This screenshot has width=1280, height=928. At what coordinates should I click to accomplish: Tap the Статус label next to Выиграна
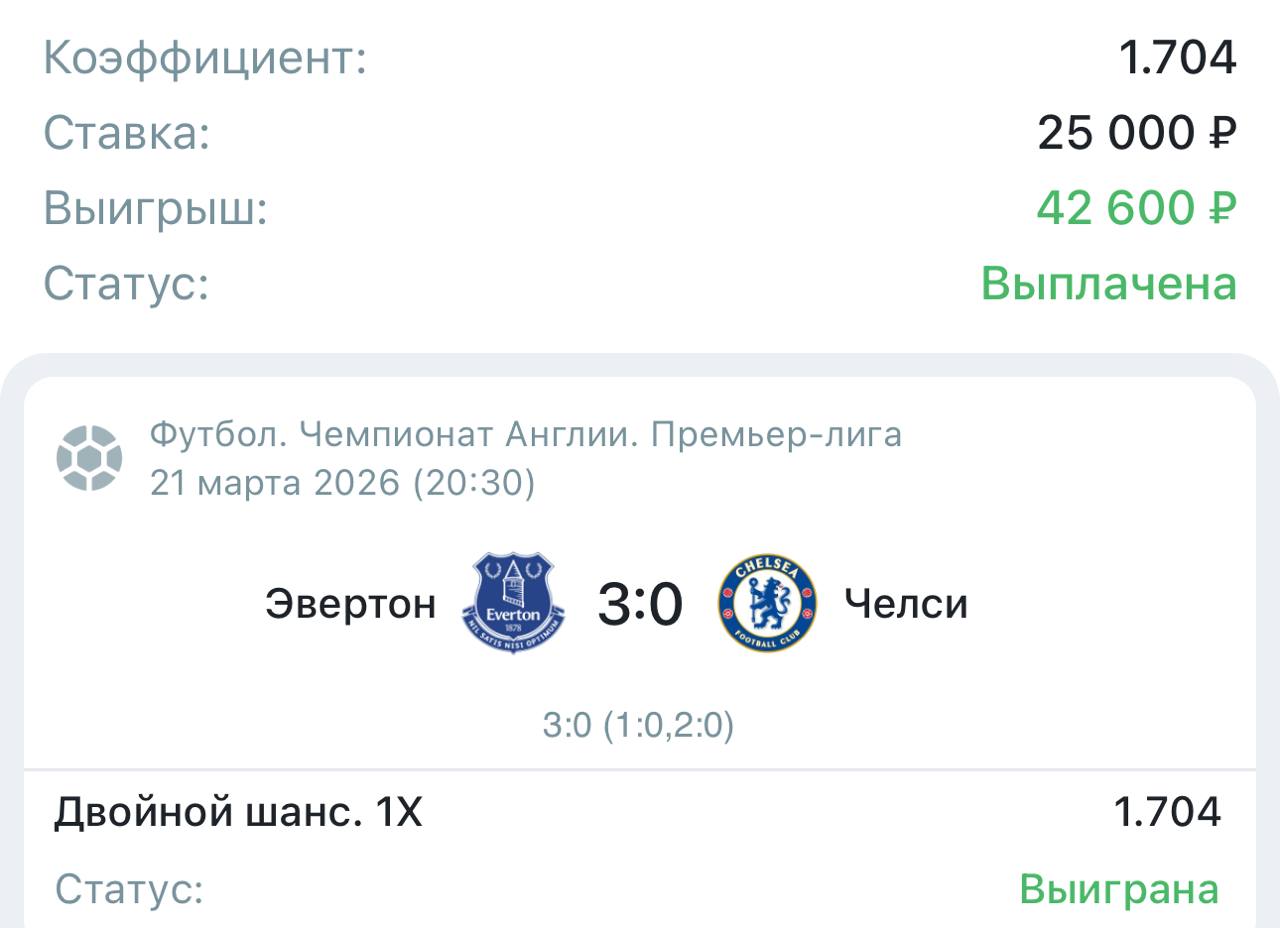coord(129,889)
